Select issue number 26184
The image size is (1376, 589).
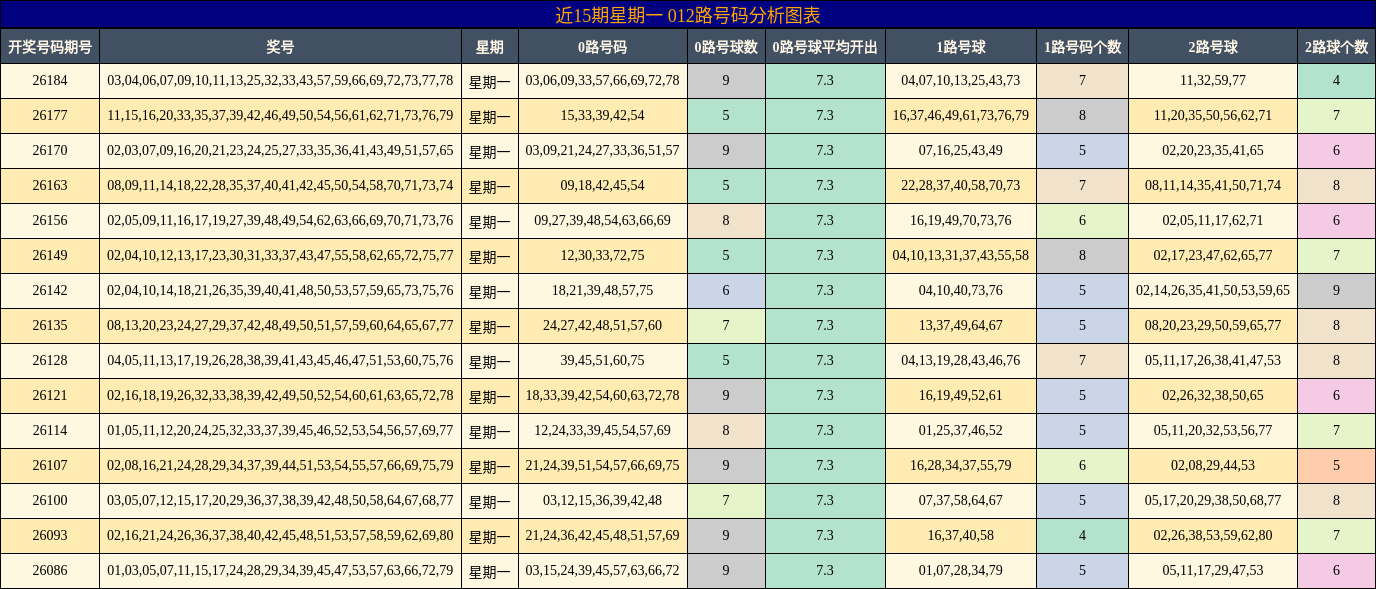[x=50, y=81]
